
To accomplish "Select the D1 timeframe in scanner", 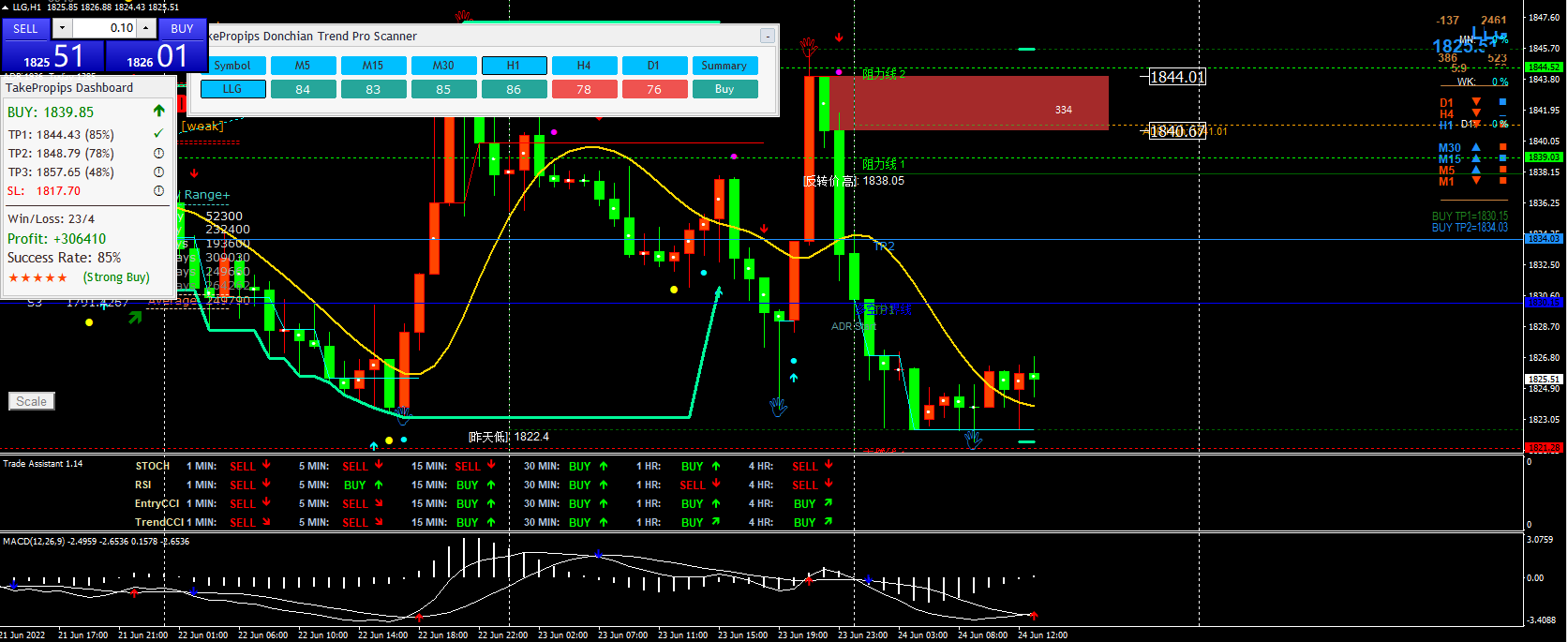I will click(654, 66).
